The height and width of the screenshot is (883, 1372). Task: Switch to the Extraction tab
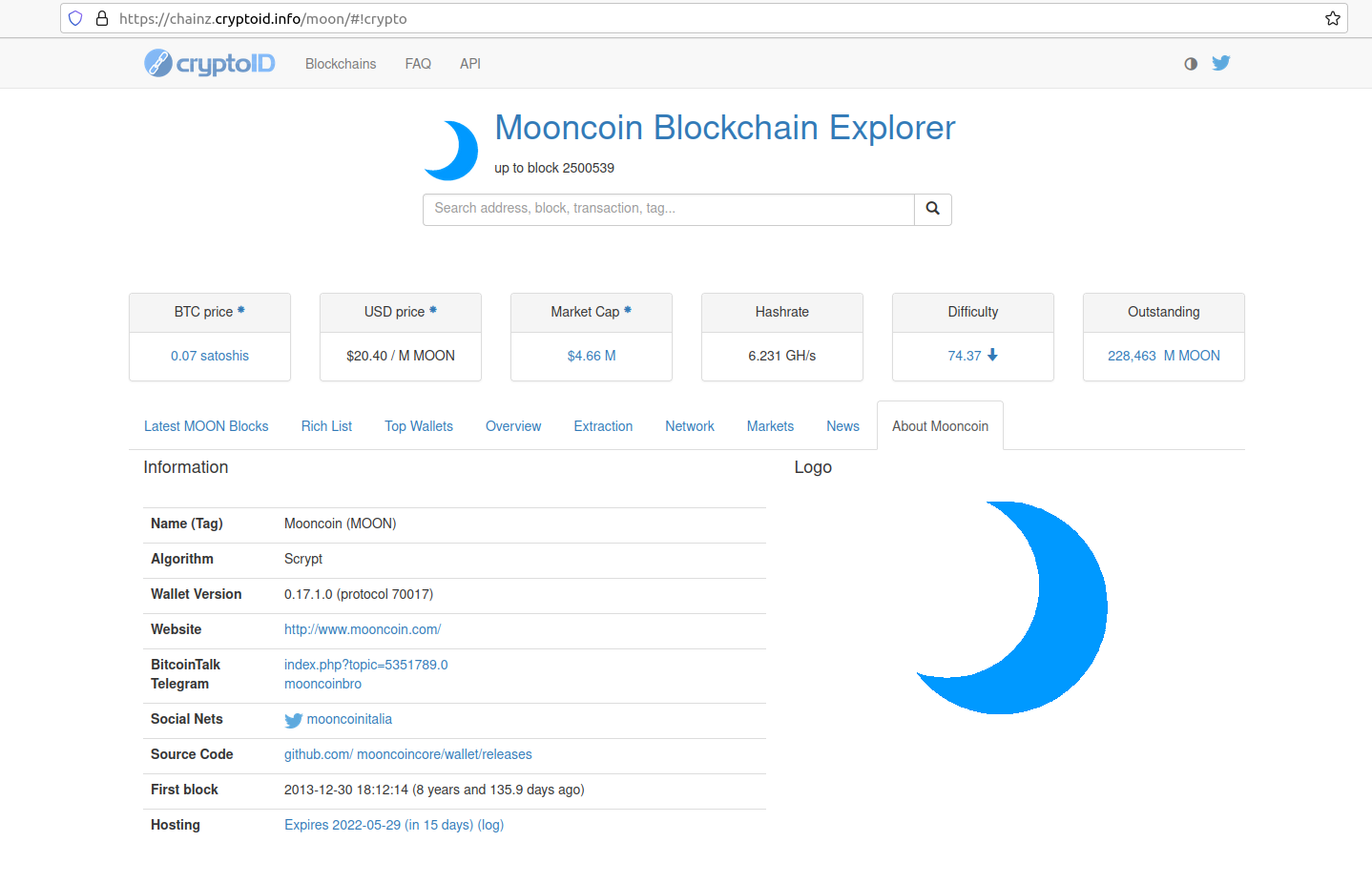click(603, 426)
